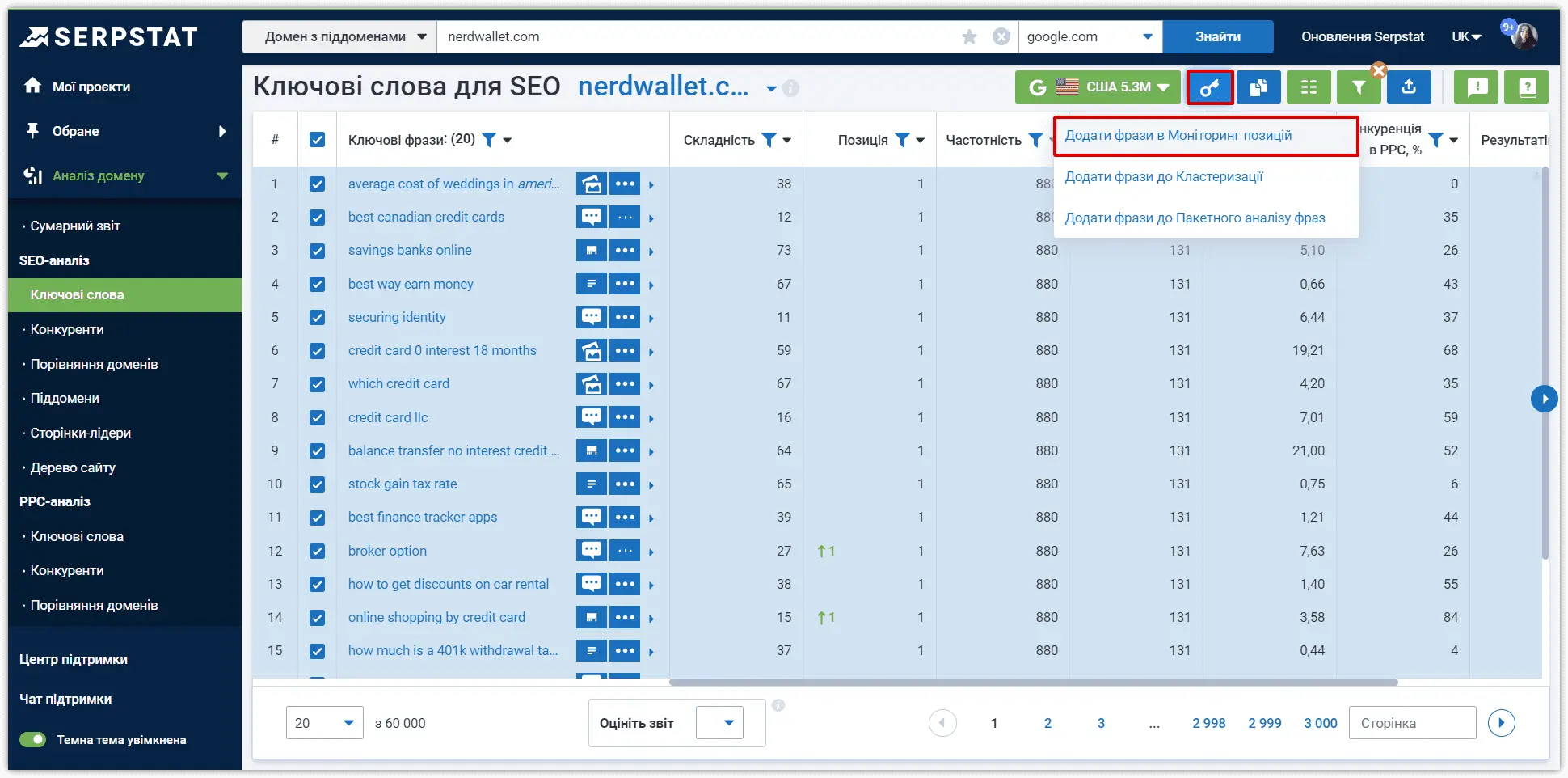This screenshot has height=778, width=1568.
Task: Open 'Домен з піддоменами' search type dropdown
Action: click(x=339, y=36)
